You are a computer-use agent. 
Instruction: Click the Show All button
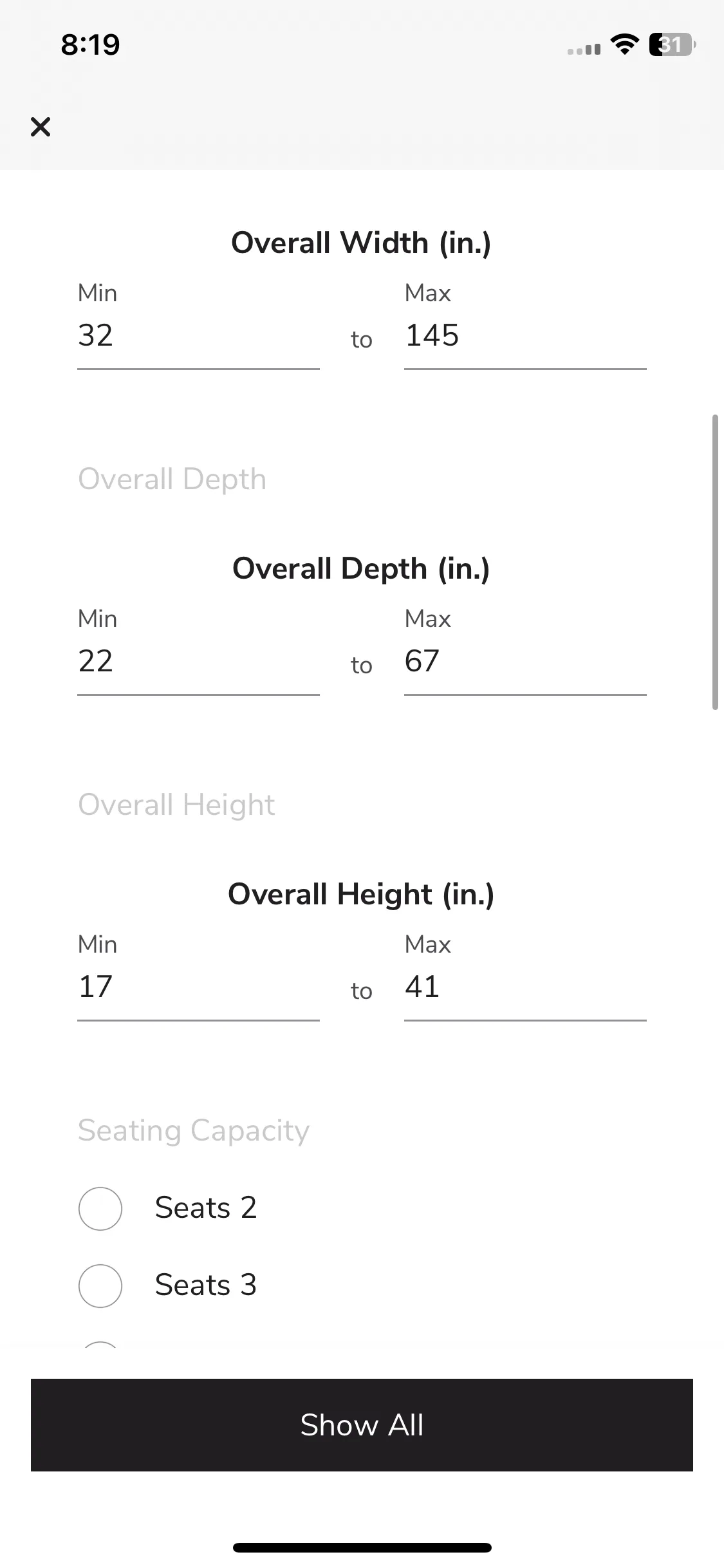[362, 1425]
